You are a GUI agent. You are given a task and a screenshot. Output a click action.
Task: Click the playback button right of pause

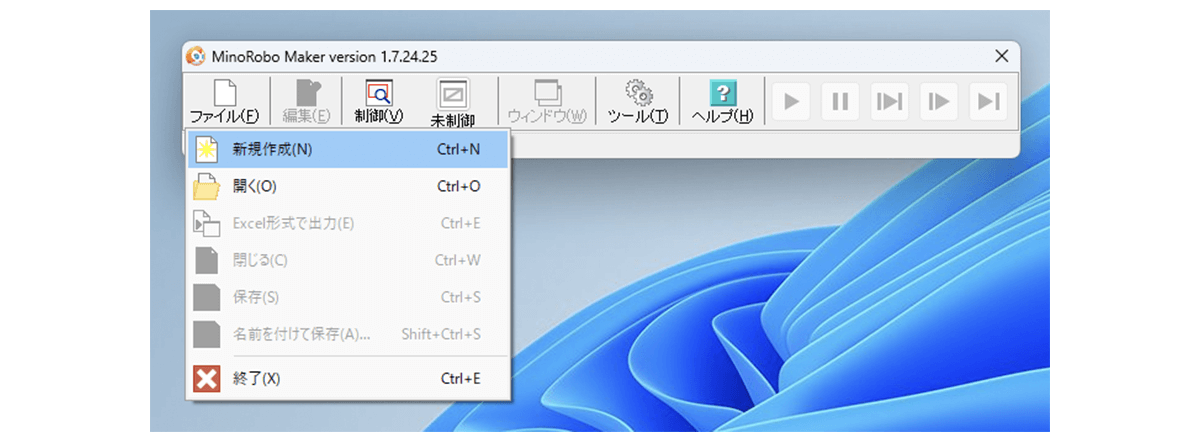890,101
